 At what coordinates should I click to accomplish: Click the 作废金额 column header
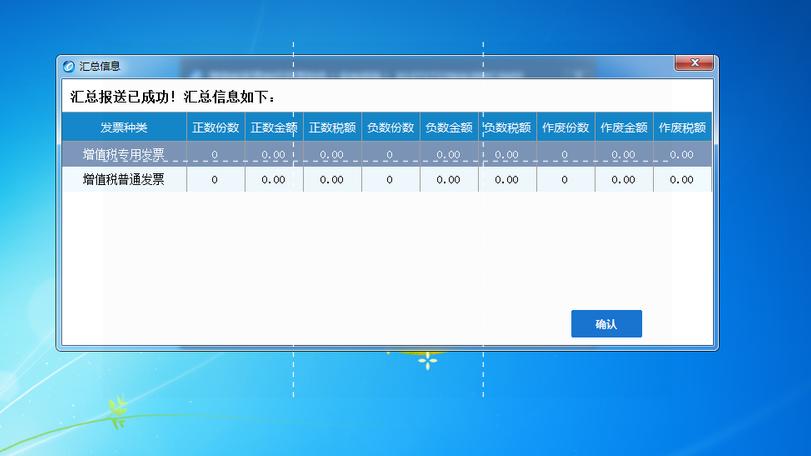click(624, 127)
